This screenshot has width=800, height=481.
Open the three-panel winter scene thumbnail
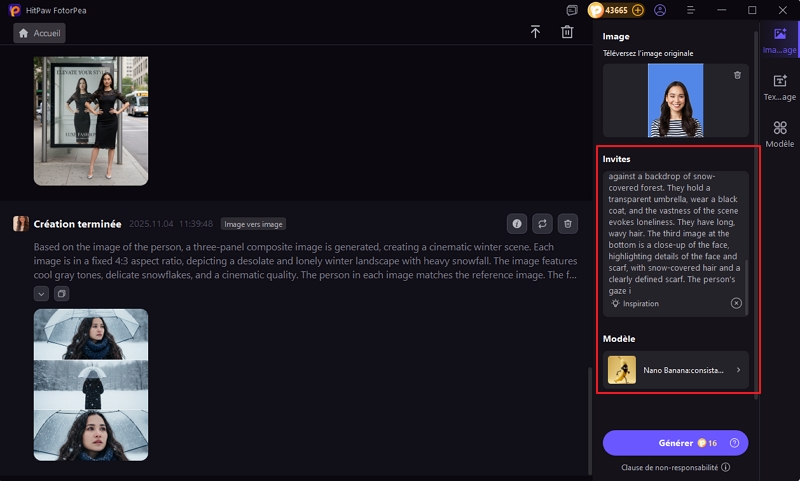coord(91,384)
